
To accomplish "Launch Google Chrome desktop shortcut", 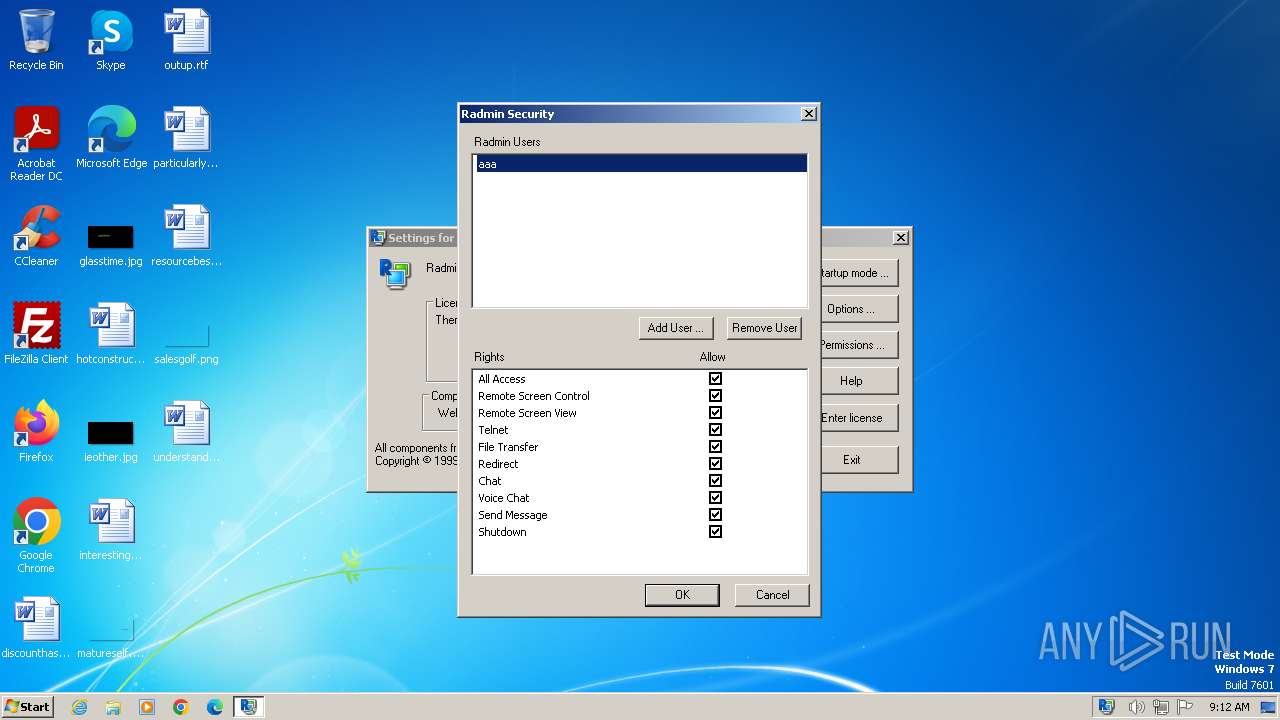I will [36, 536].
